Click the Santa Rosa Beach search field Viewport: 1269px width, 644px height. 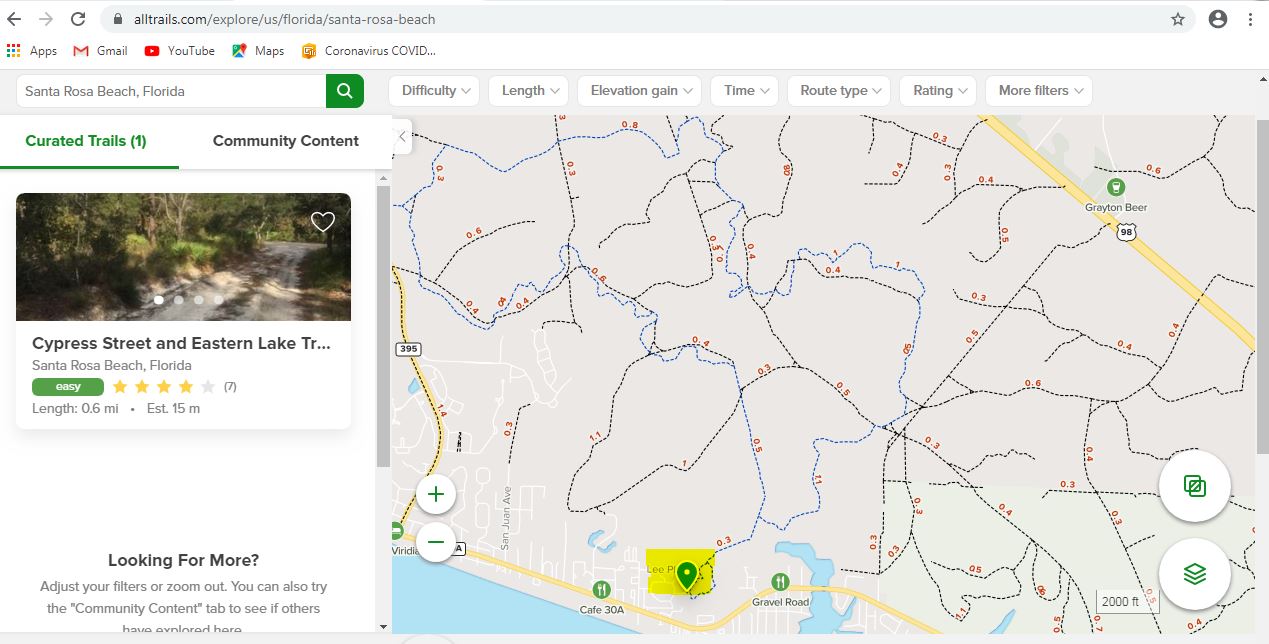coord(170,91)
